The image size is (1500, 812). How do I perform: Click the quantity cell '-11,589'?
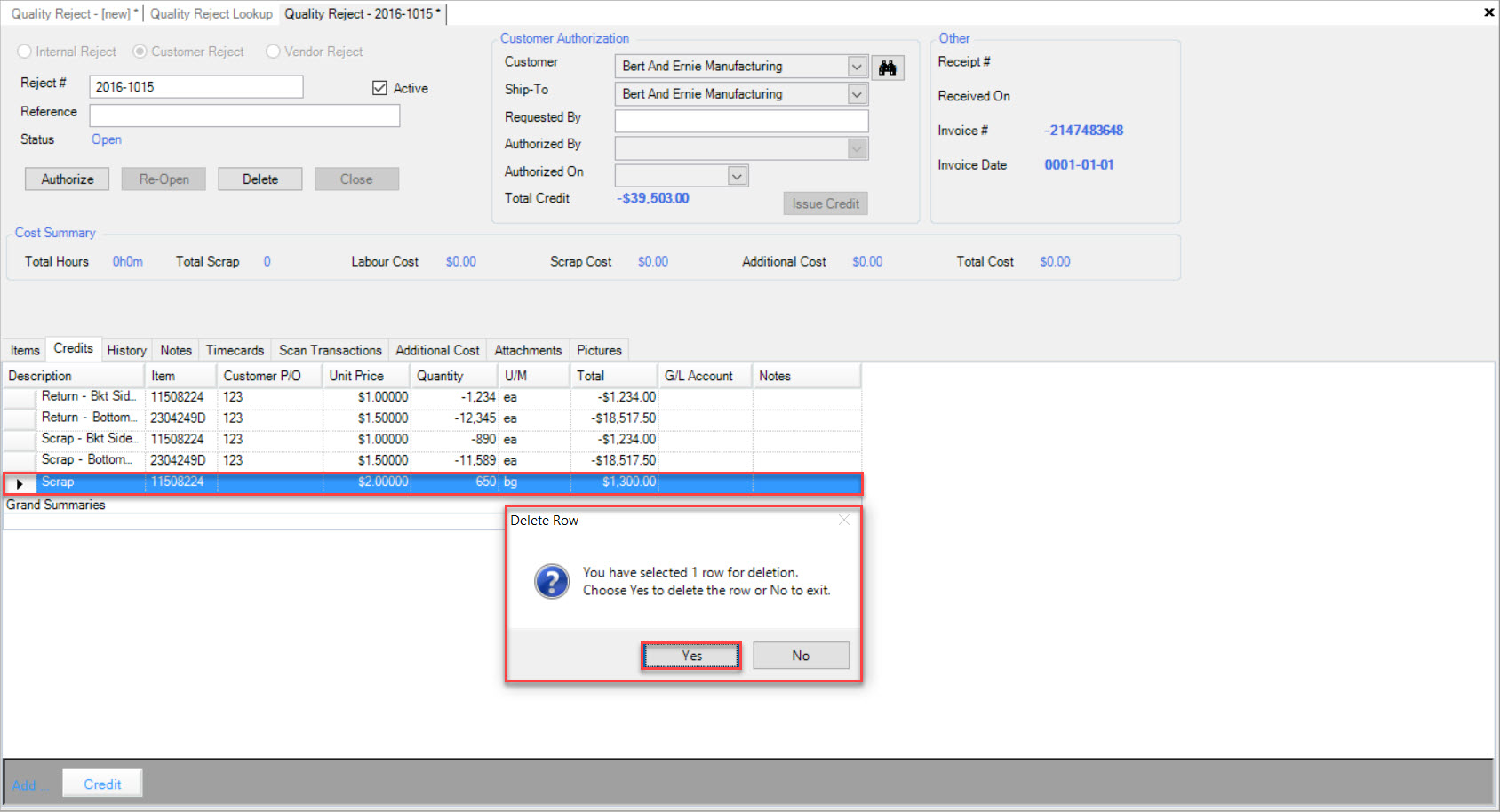tap(455, 460)
